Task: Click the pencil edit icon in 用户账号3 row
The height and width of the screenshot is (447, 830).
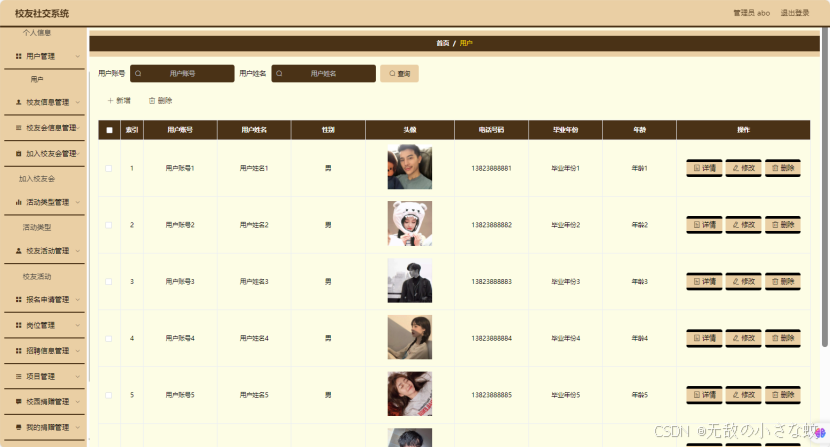Action: 736,281
